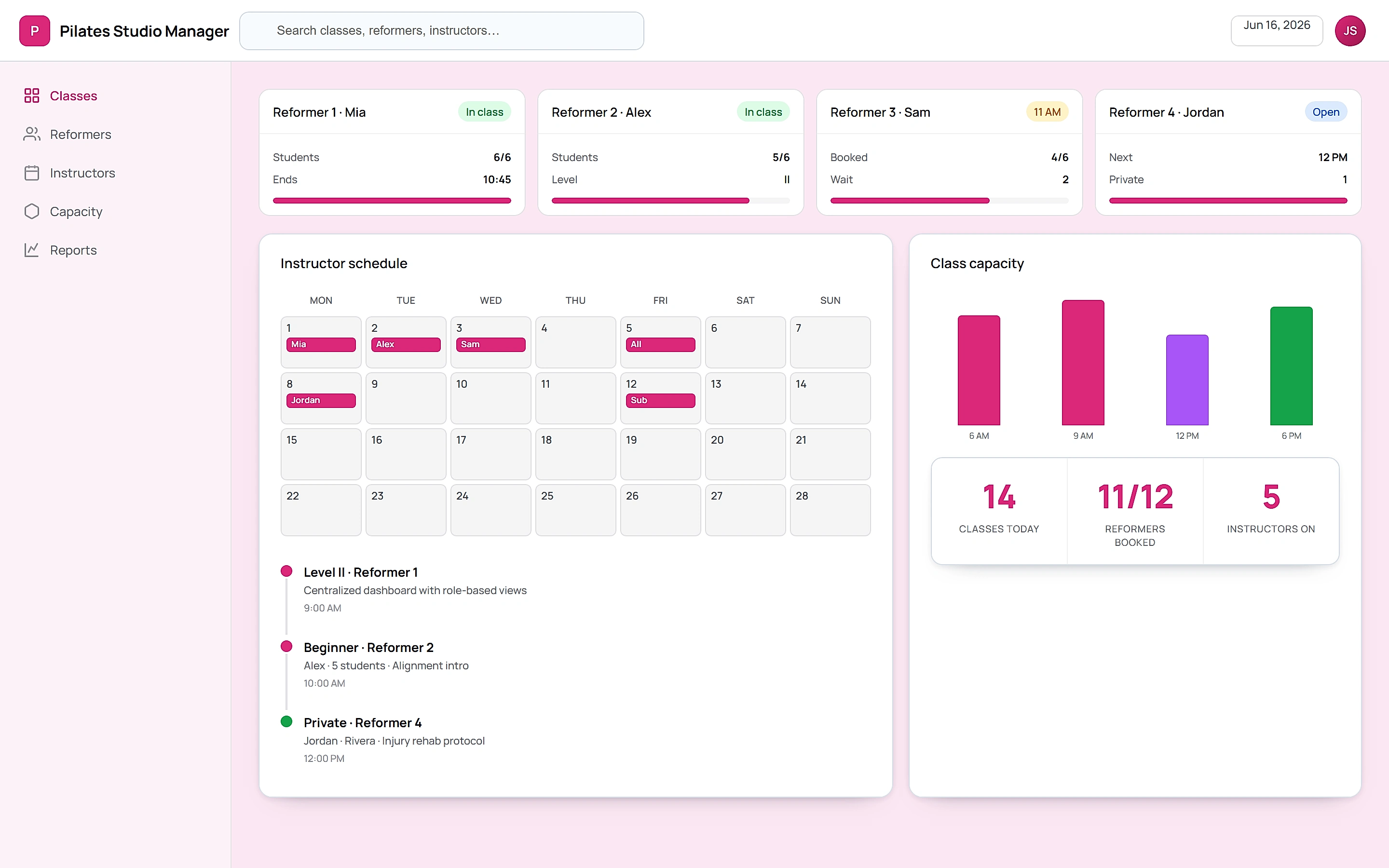Click the Classes grid icon in sidebar
Screen dimensions: 1389x868
click(x=31, y=95)
